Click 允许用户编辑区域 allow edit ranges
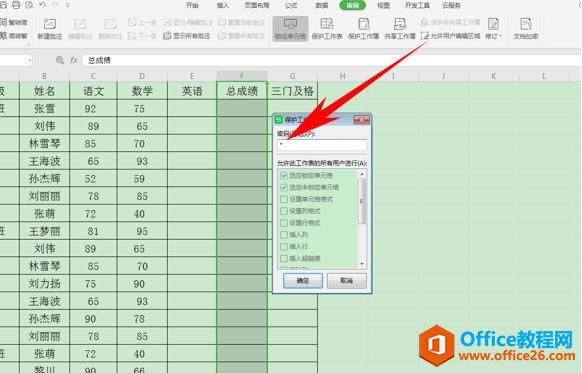Image resolution: width=582 pixels, height=373 pixels. tap(451, 36)
